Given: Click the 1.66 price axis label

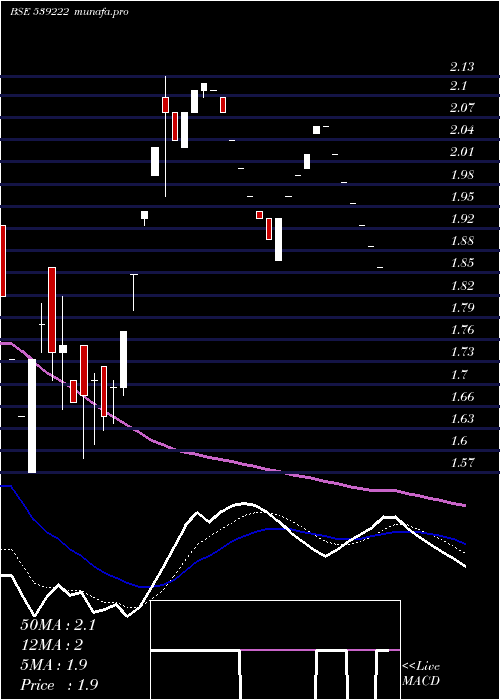Looking at the screenshot, I should pyautogui.click(x=462, y=396).
